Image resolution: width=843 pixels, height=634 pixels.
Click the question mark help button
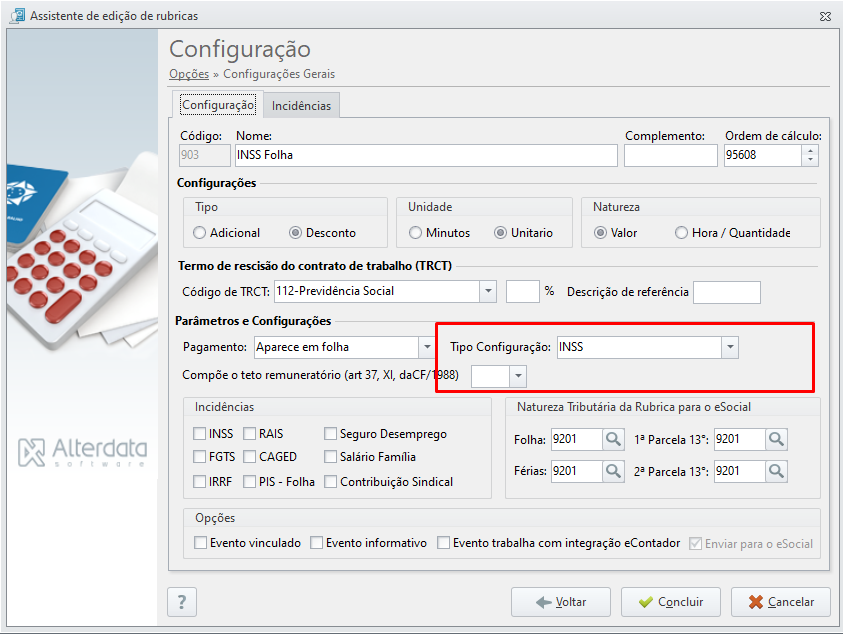point(182,602)
